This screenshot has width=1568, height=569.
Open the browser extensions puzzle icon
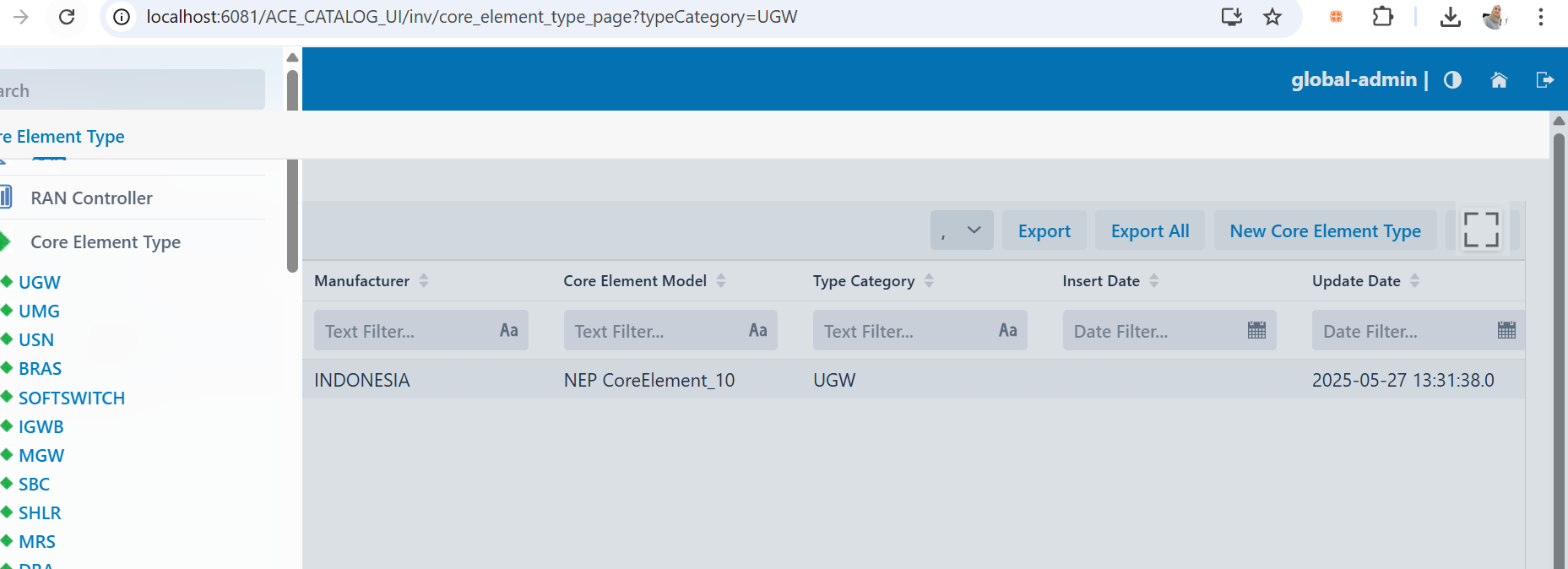1382,17
